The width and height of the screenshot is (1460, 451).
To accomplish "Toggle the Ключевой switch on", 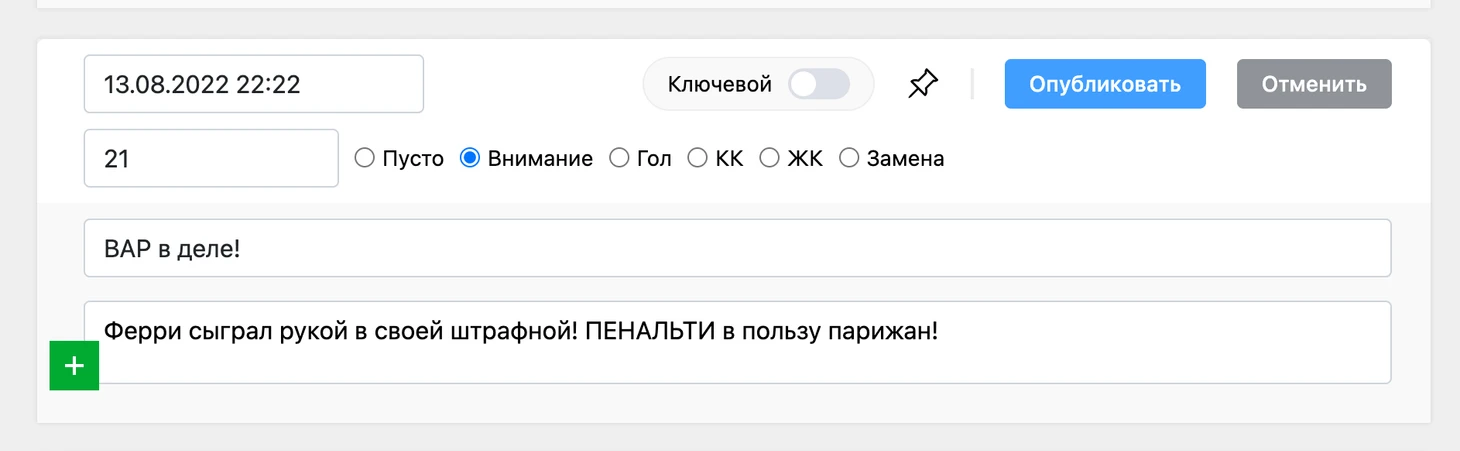I will [x=818, y=84].
